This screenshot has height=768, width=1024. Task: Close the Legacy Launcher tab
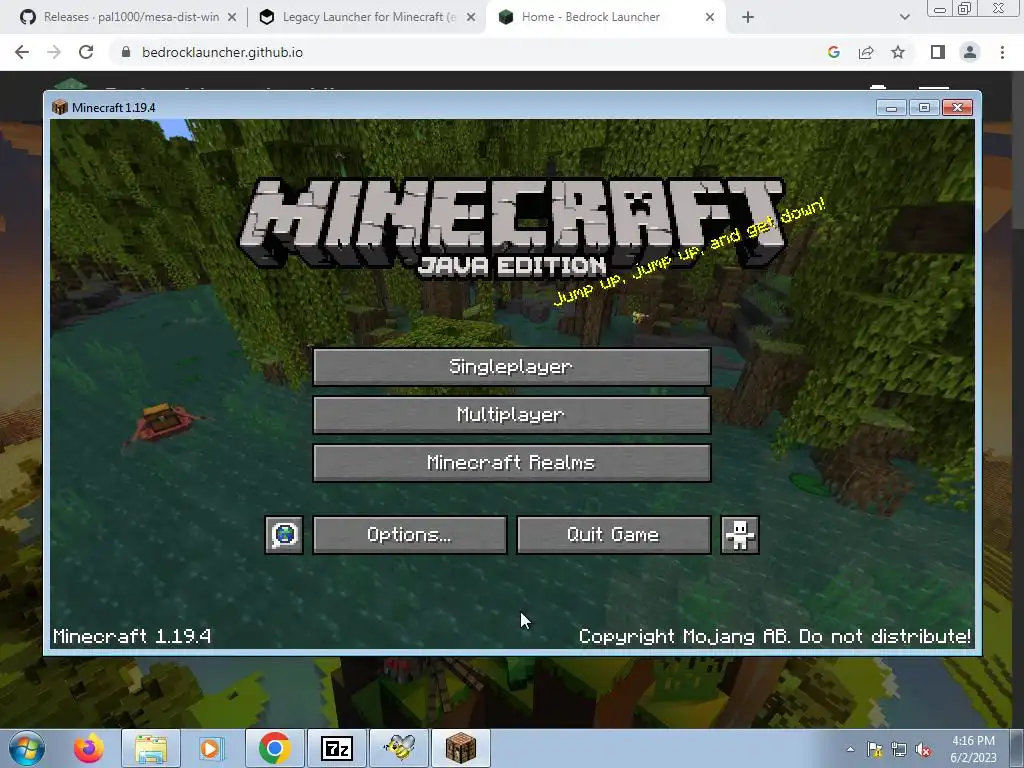471,18
